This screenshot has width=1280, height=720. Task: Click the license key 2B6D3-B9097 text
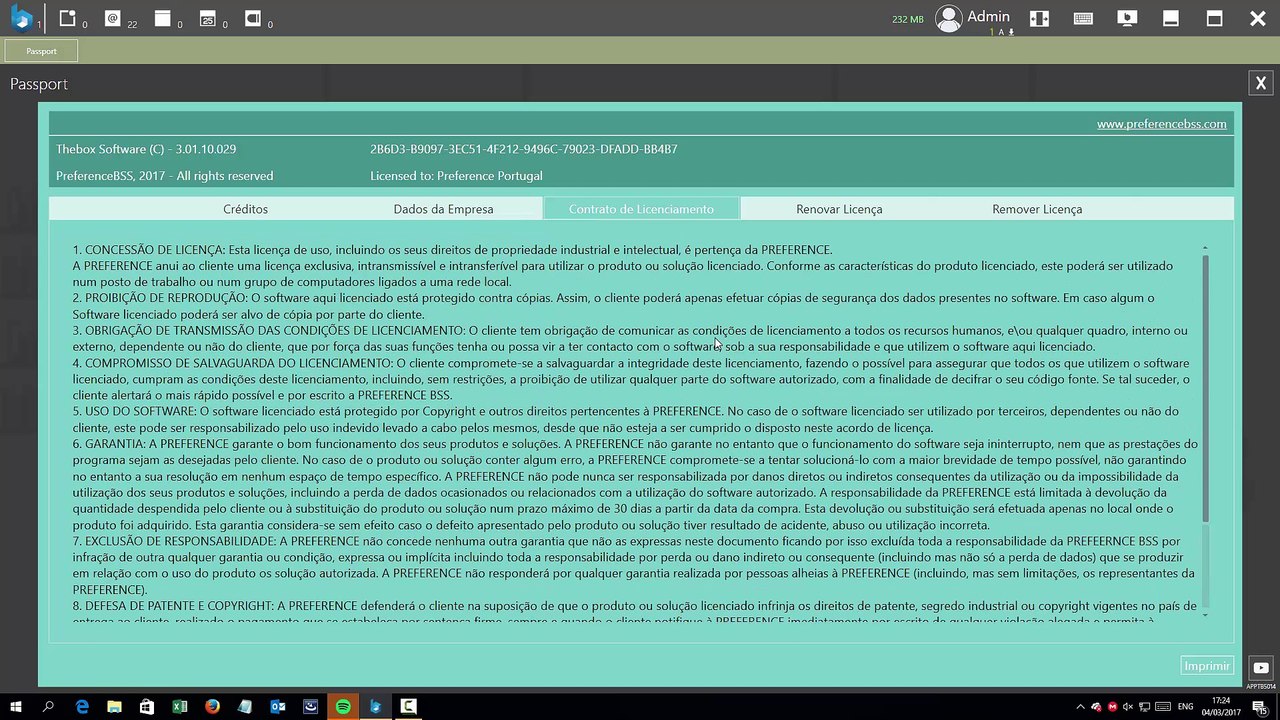524,149
